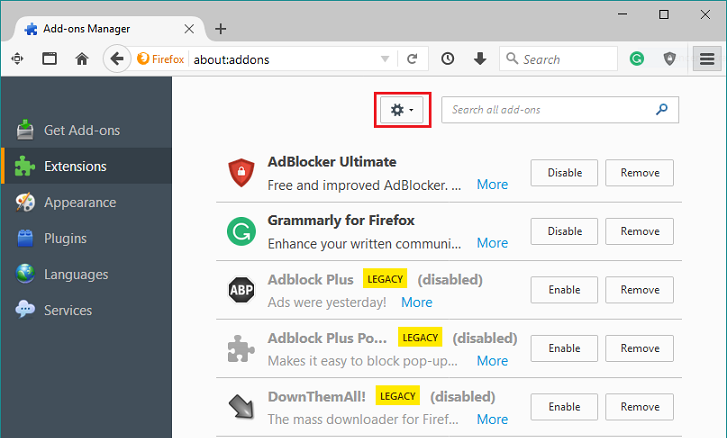728x438 pixels.
Task: Open the Services category
Action: [x=86, y=310]
